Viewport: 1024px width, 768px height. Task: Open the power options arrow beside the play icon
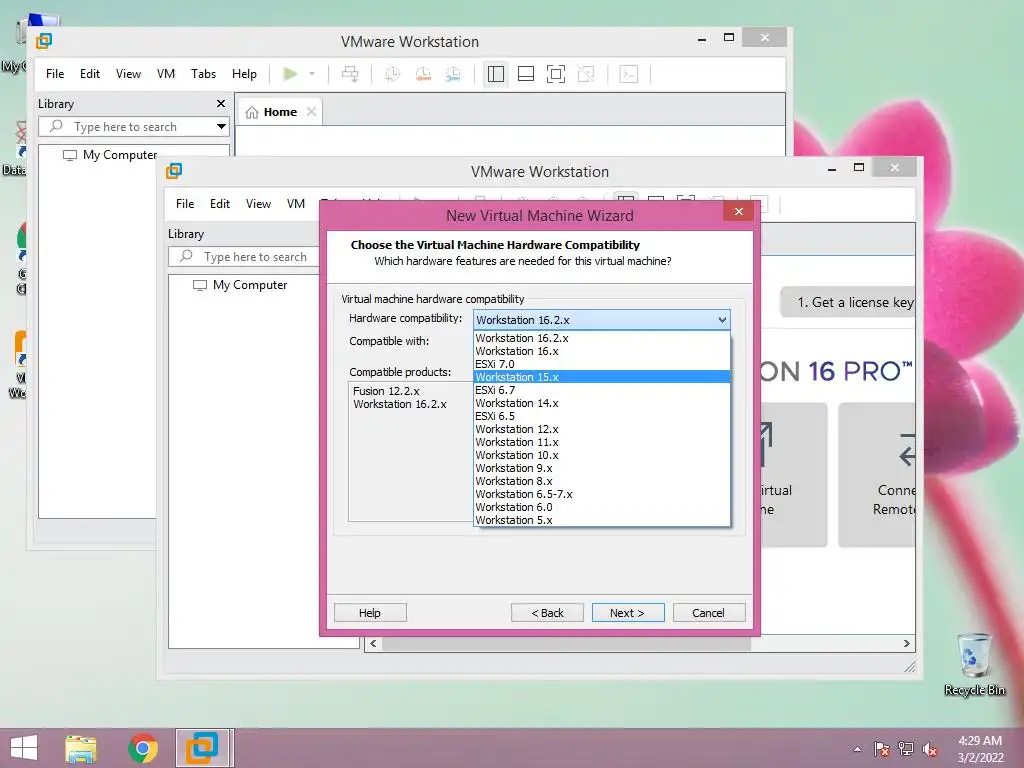click(x=312, y=74)
